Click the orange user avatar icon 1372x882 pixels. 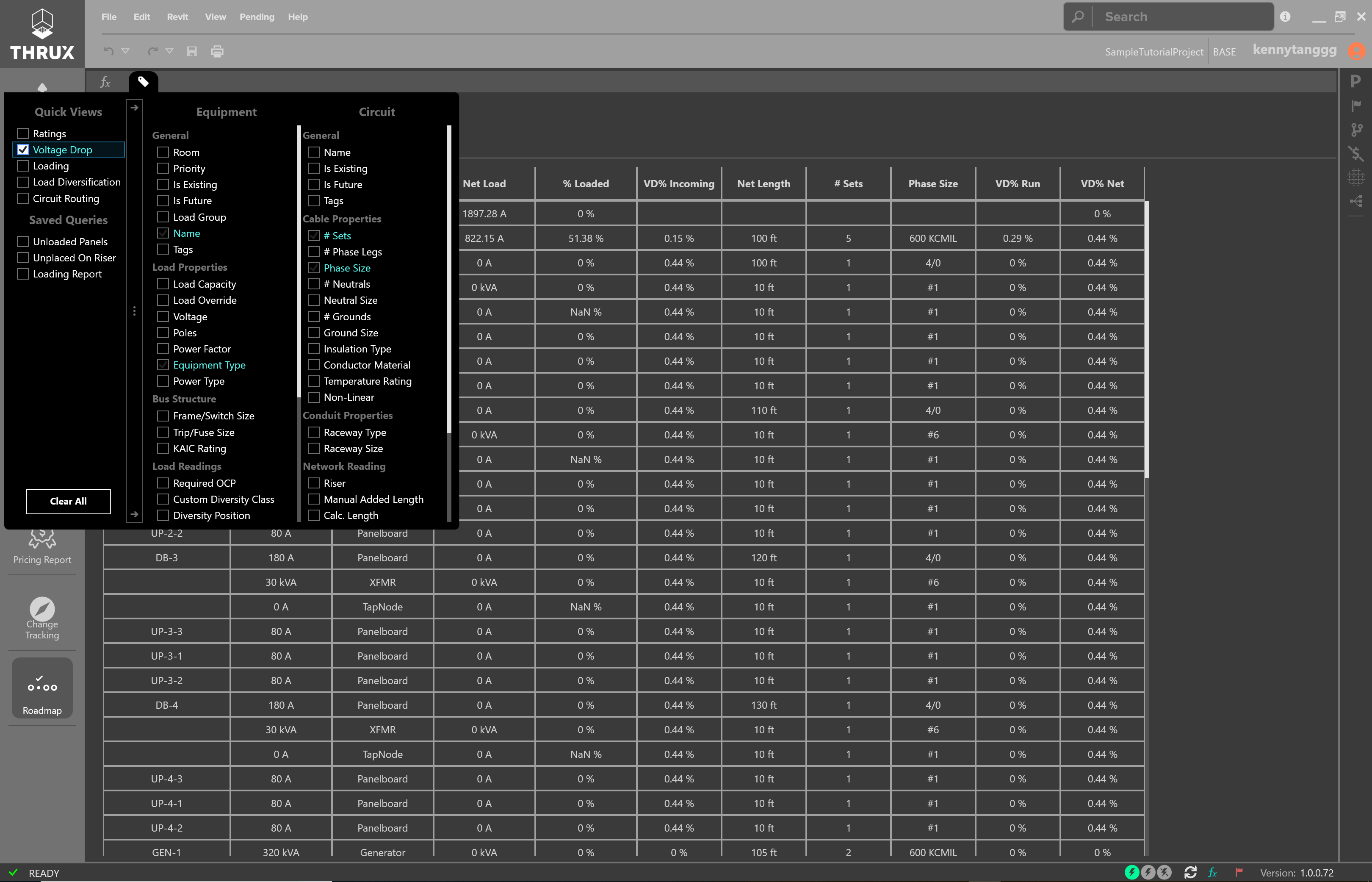pos(1357,51)
